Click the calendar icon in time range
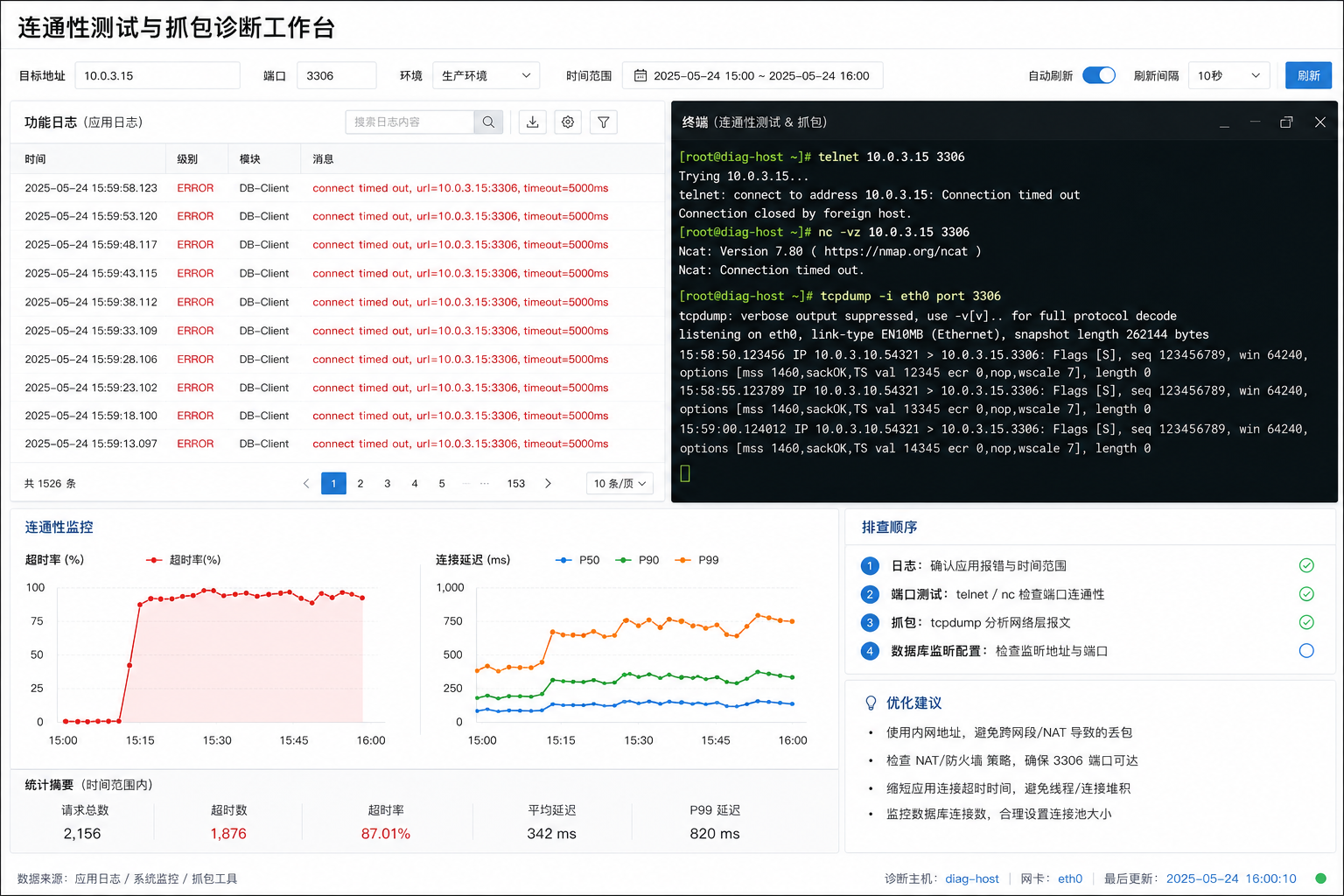This screenshot has height=896, width=1344. click(640, 75)
